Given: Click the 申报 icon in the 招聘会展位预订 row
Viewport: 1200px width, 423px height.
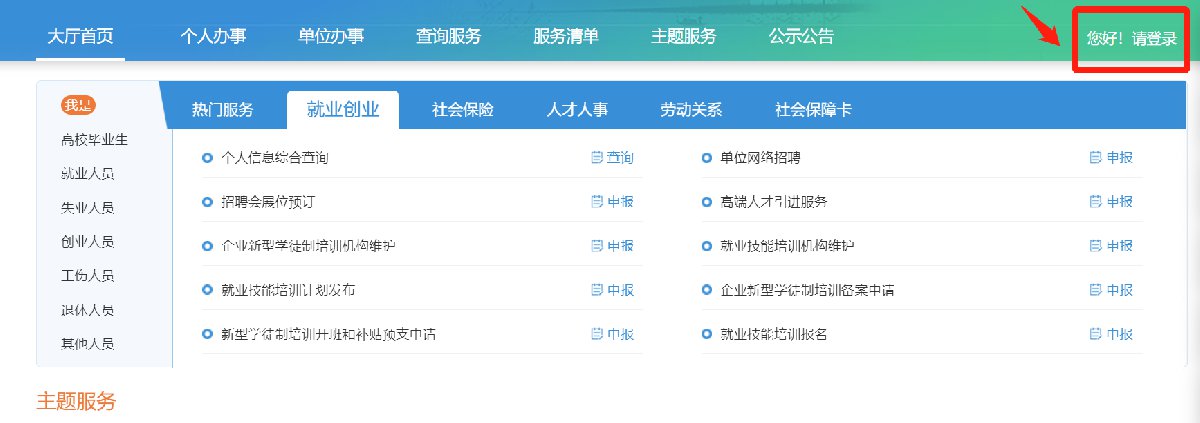Looking at the screenshot, I should 597,202.
